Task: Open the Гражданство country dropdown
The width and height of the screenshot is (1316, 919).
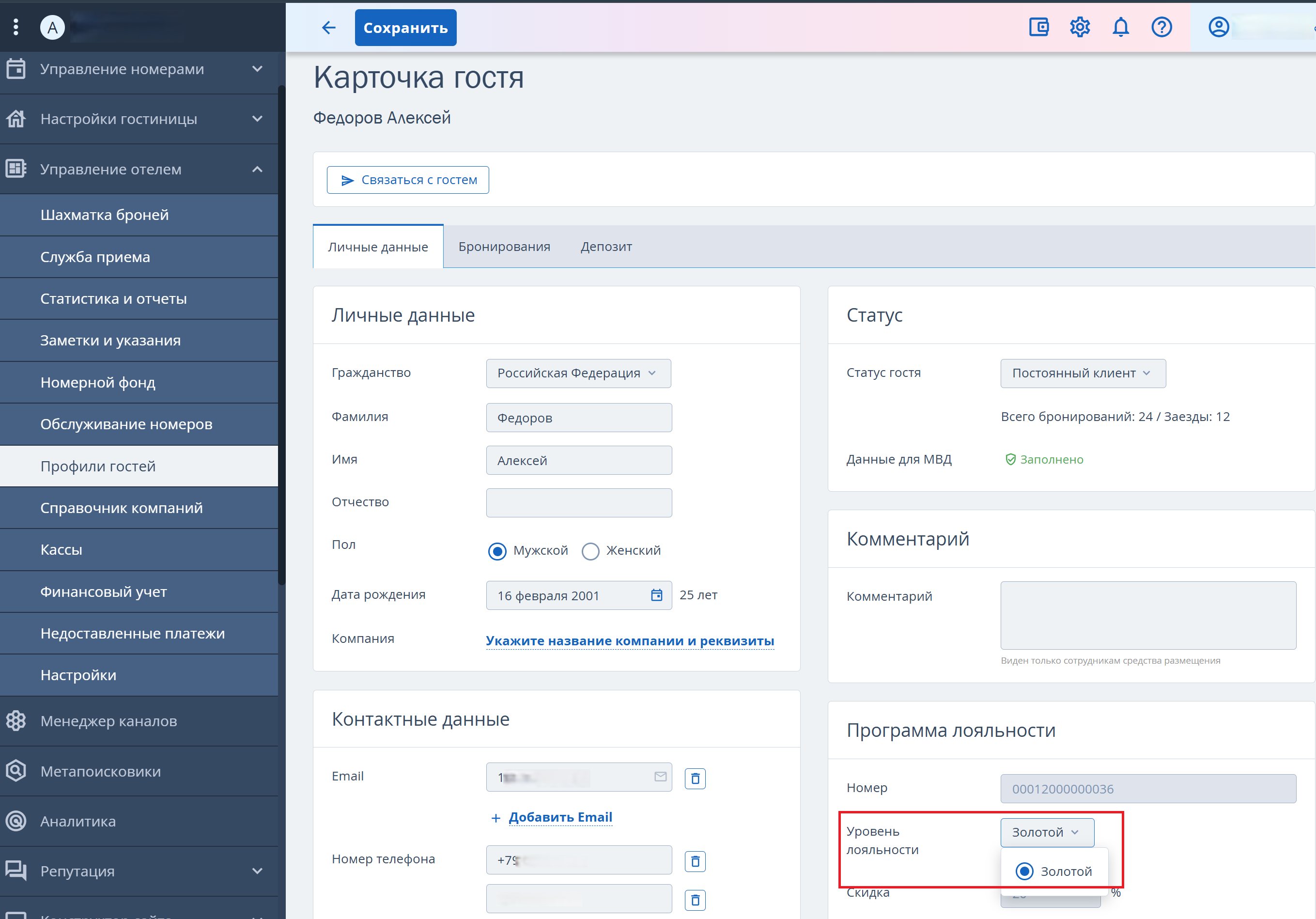Action: click(x=578, y=373)
